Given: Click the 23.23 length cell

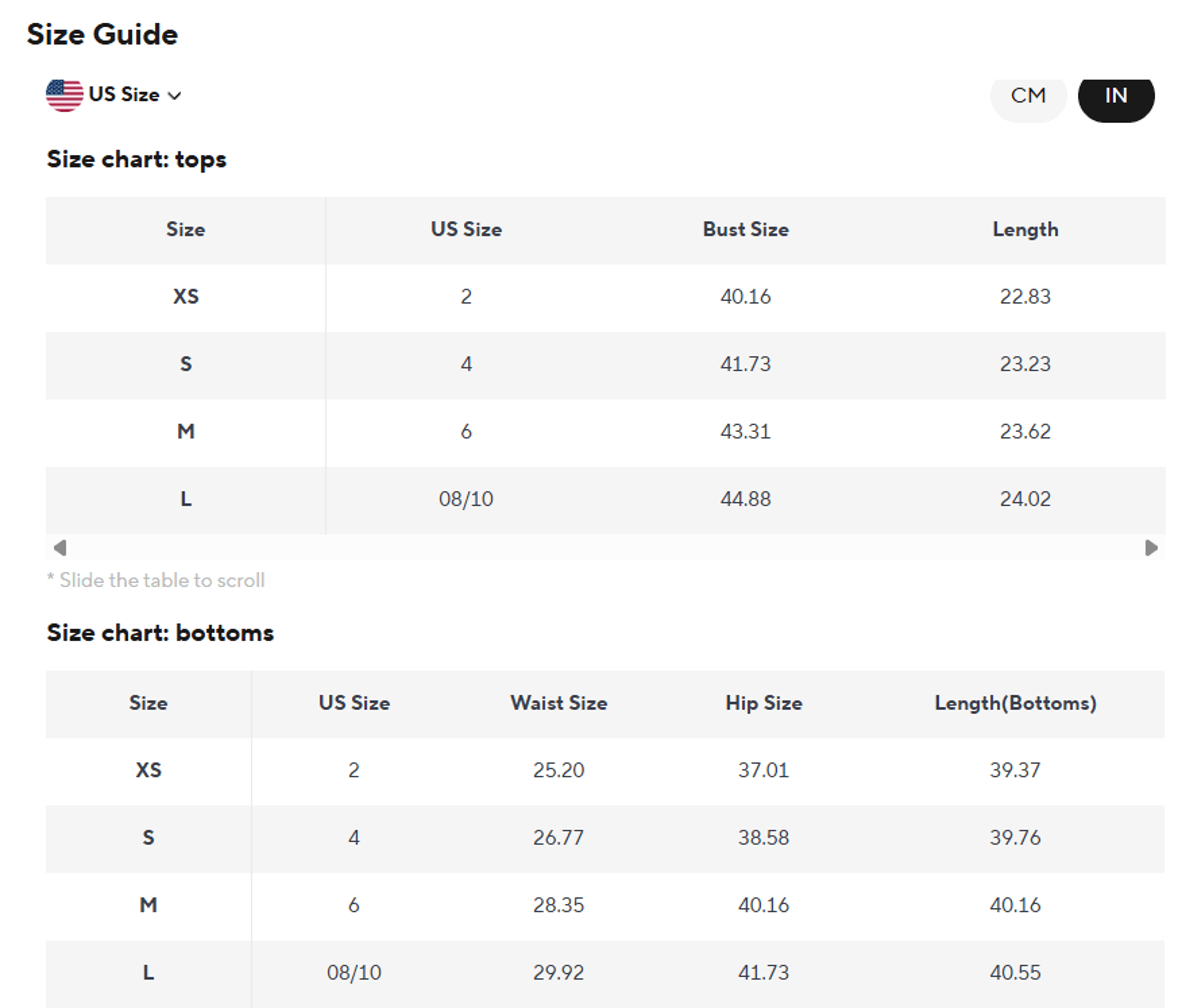Looking at the screenshot, I should pos(1025,364).
